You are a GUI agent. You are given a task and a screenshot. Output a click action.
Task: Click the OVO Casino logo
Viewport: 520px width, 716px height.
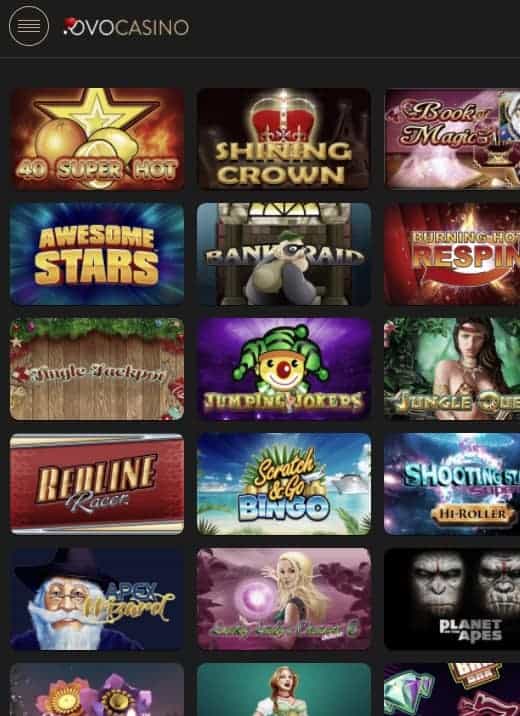coord(126,27)
